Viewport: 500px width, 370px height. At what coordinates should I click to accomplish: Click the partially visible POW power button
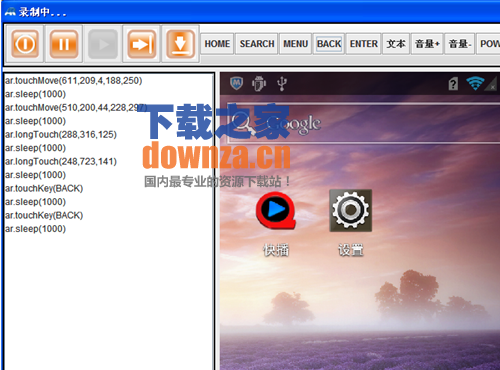pyautogui.click(x=488, y=44)
